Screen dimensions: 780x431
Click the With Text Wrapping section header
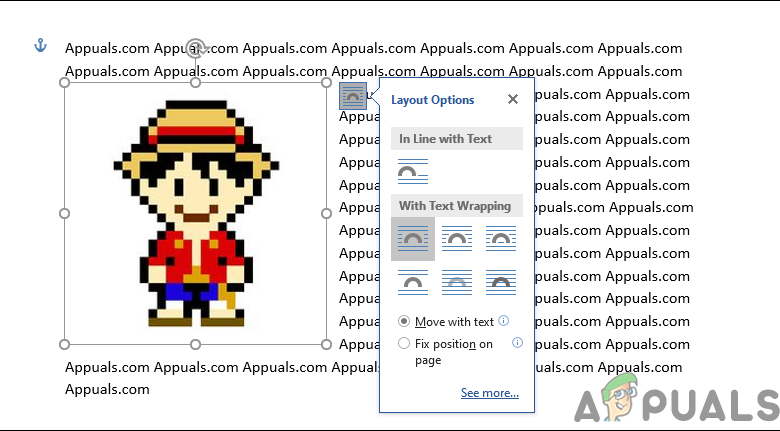[457, 206]
